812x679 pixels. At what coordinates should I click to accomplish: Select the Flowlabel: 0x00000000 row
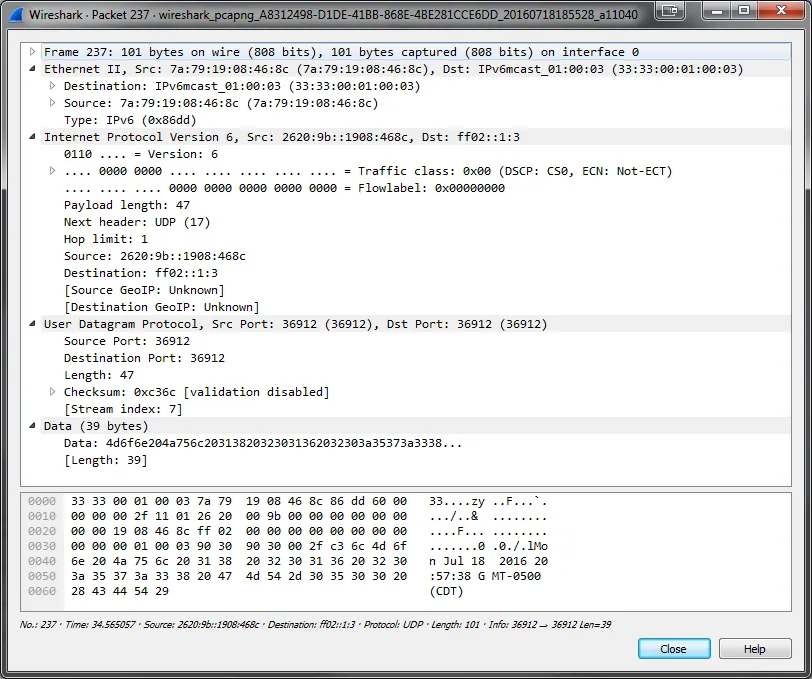pyautogui.click(x=284, y=188)
